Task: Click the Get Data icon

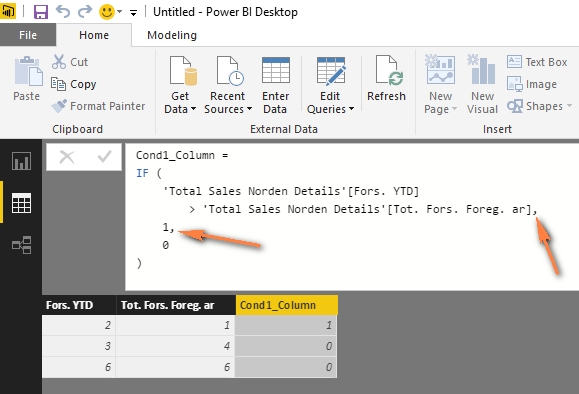Action: (182, 70)
